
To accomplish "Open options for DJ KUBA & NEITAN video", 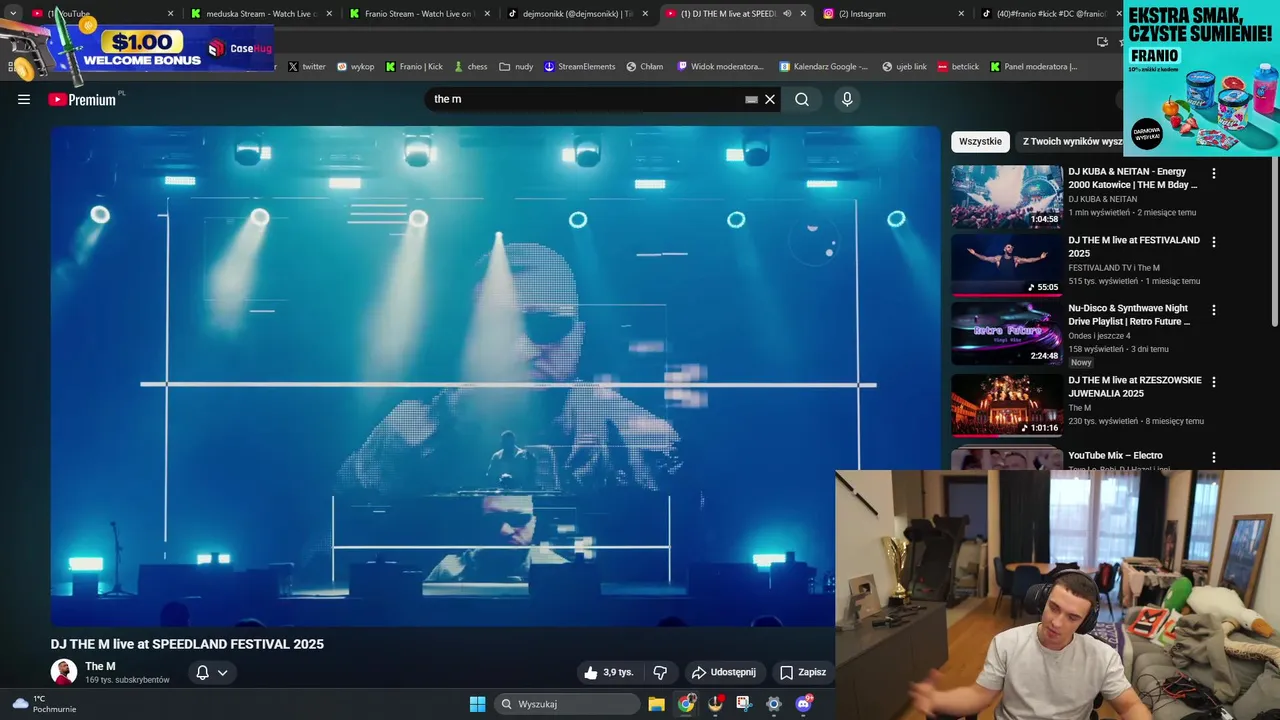I will point(1214,173).
